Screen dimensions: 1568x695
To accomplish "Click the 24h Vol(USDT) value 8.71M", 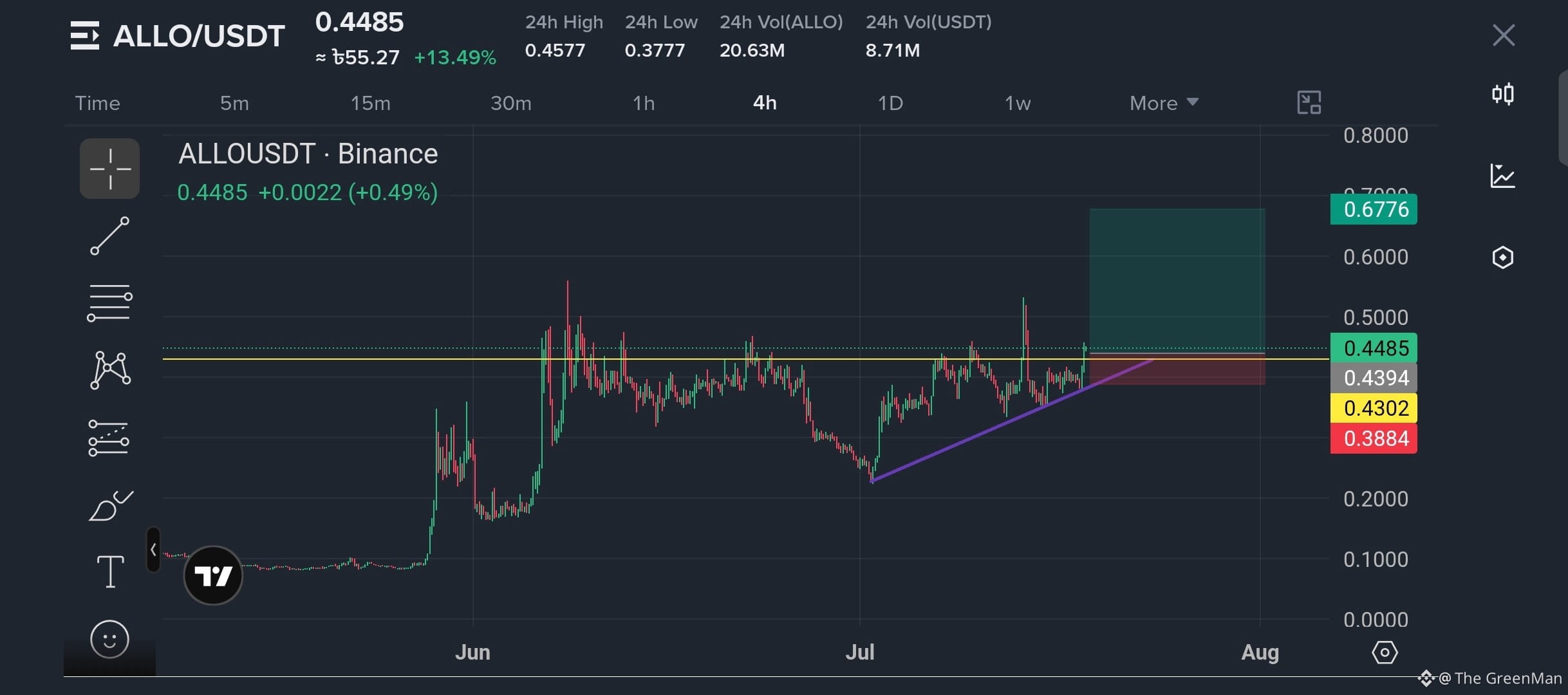I will [892, 50].
